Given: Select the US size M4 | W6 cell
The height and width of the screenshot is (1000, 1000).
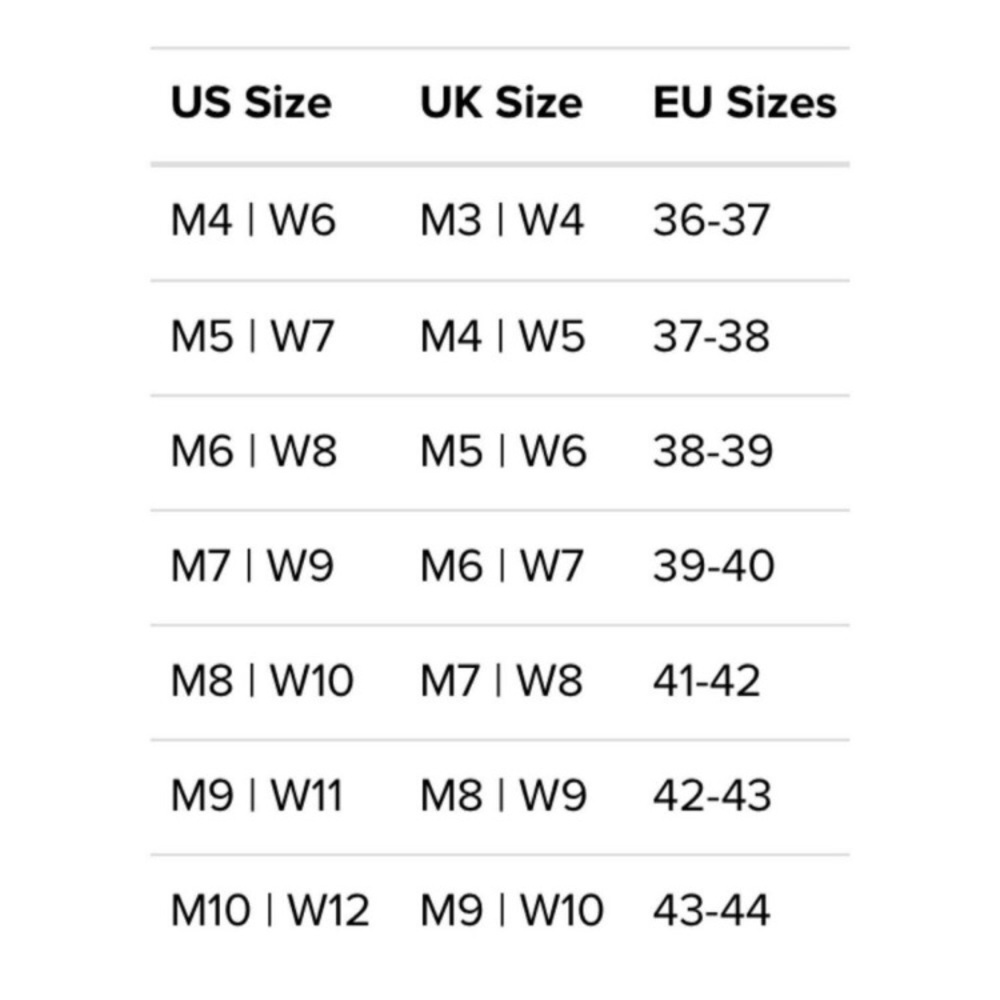Looking at the screenshot, I should pos(253,221).
